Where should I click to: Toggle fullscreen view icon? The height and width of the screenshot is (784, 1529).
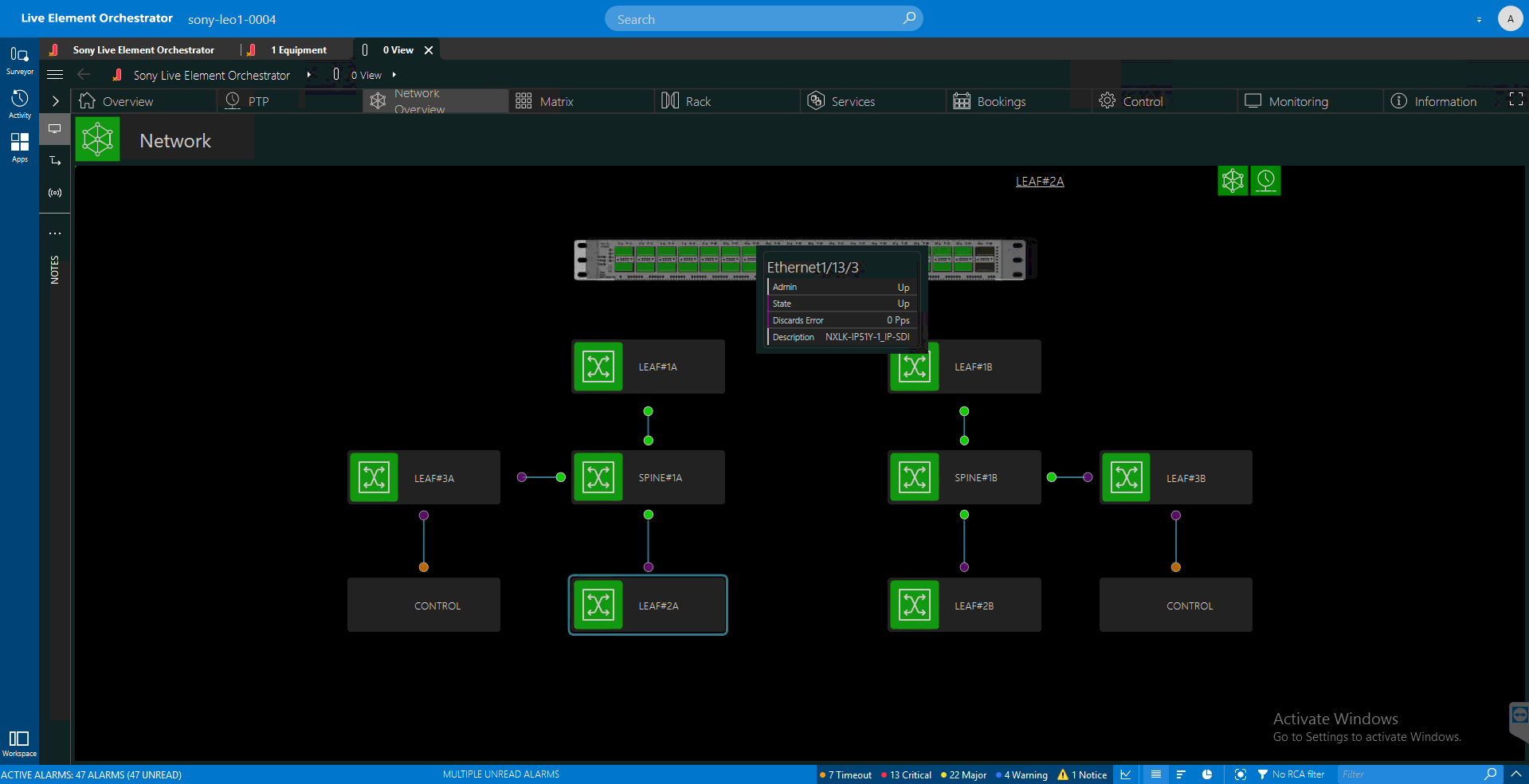tap(1516, 100)
